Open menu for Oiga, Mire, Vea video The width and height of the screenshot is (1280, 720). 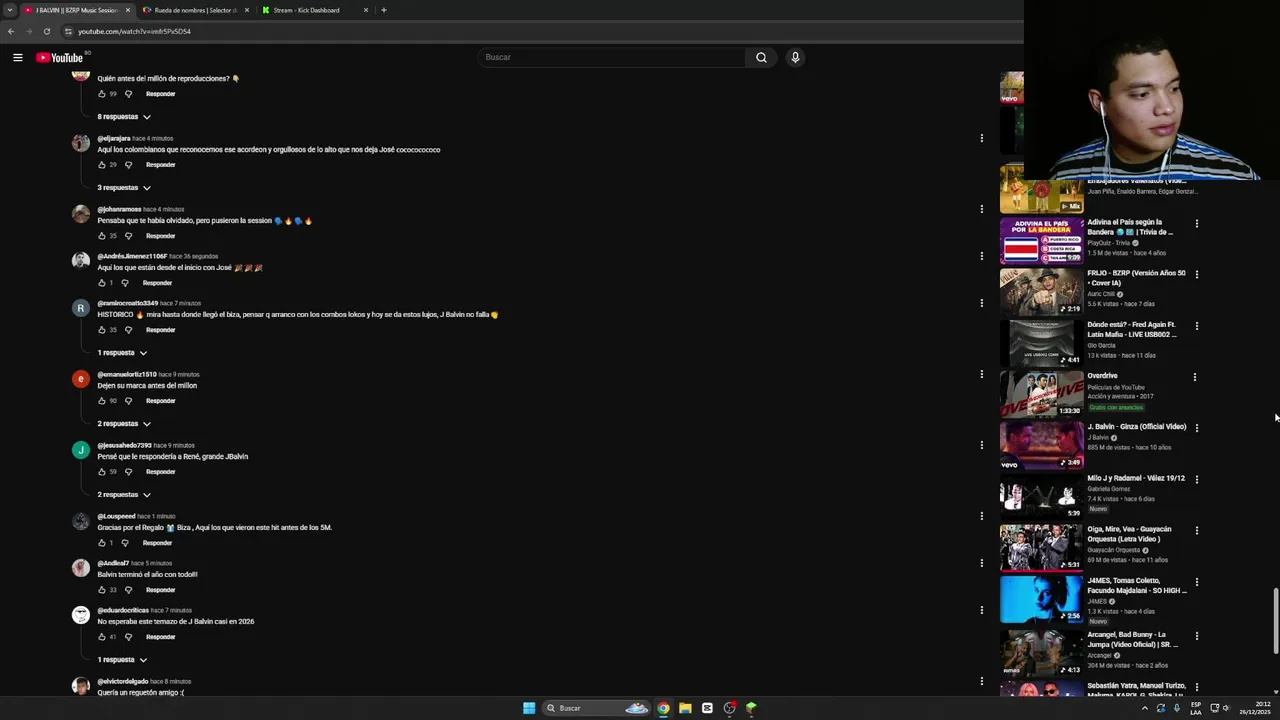coord(1196,530)
